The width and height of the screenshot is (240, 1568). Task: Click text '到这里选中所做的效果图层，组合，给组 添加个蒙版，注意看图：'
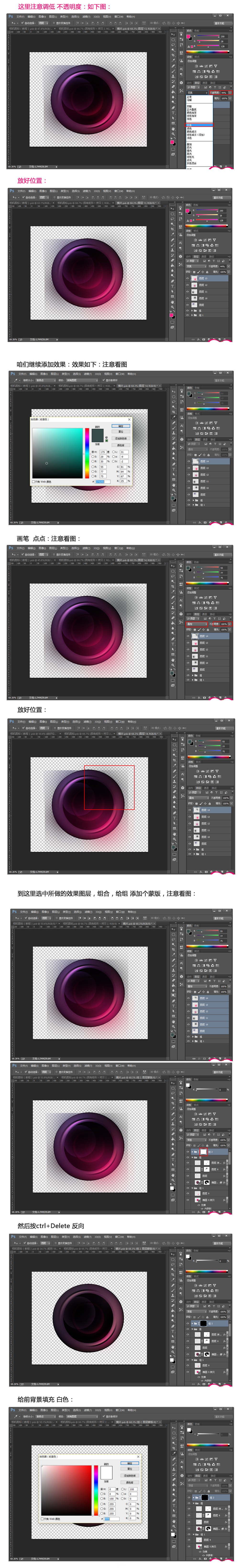point(107,894)
